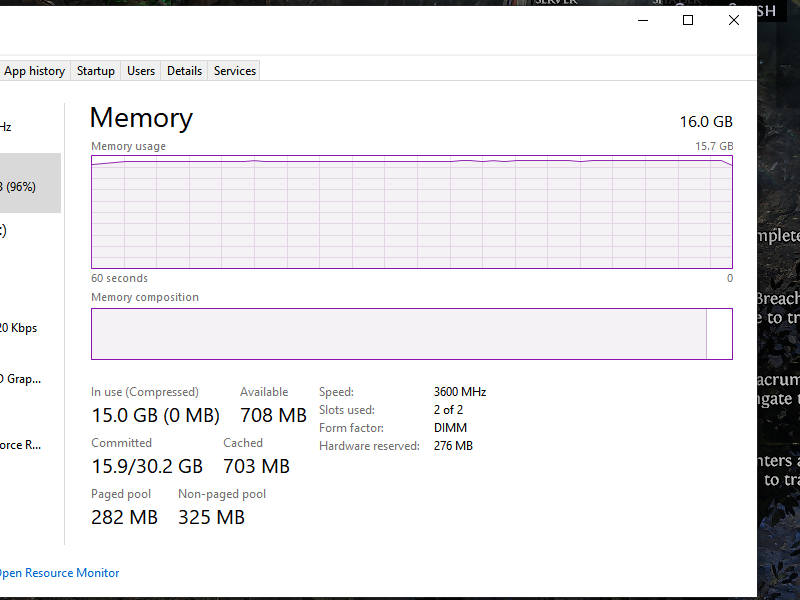The width and height of the screenshot is (800, 600).
Task: Click the 16.0 GB total memory label
Action: pyautogui.click(x=706, y=122)
